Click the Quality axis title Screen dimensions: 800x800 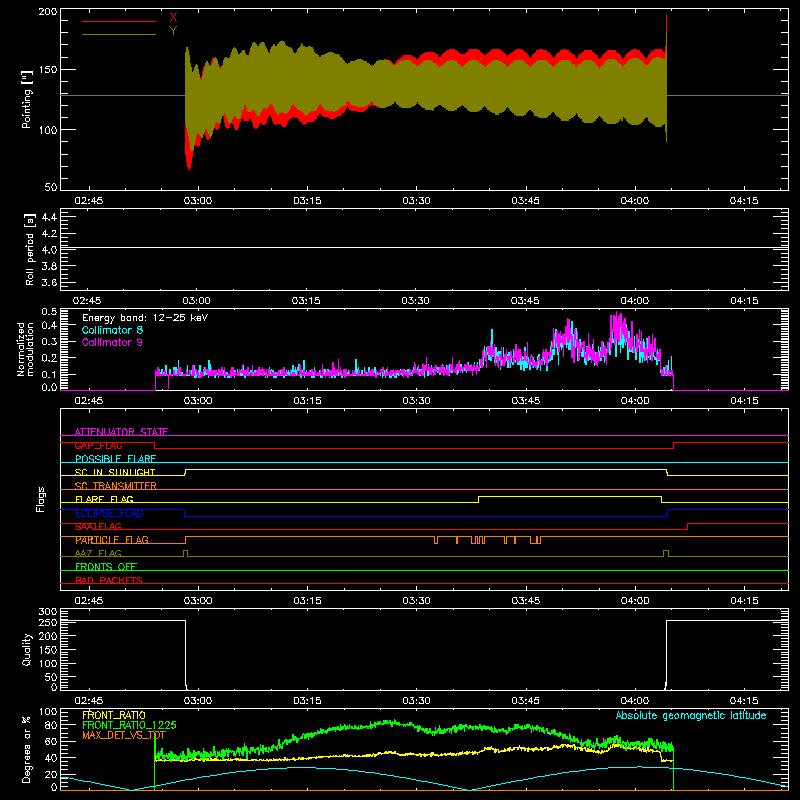click(x=27, y=649)
